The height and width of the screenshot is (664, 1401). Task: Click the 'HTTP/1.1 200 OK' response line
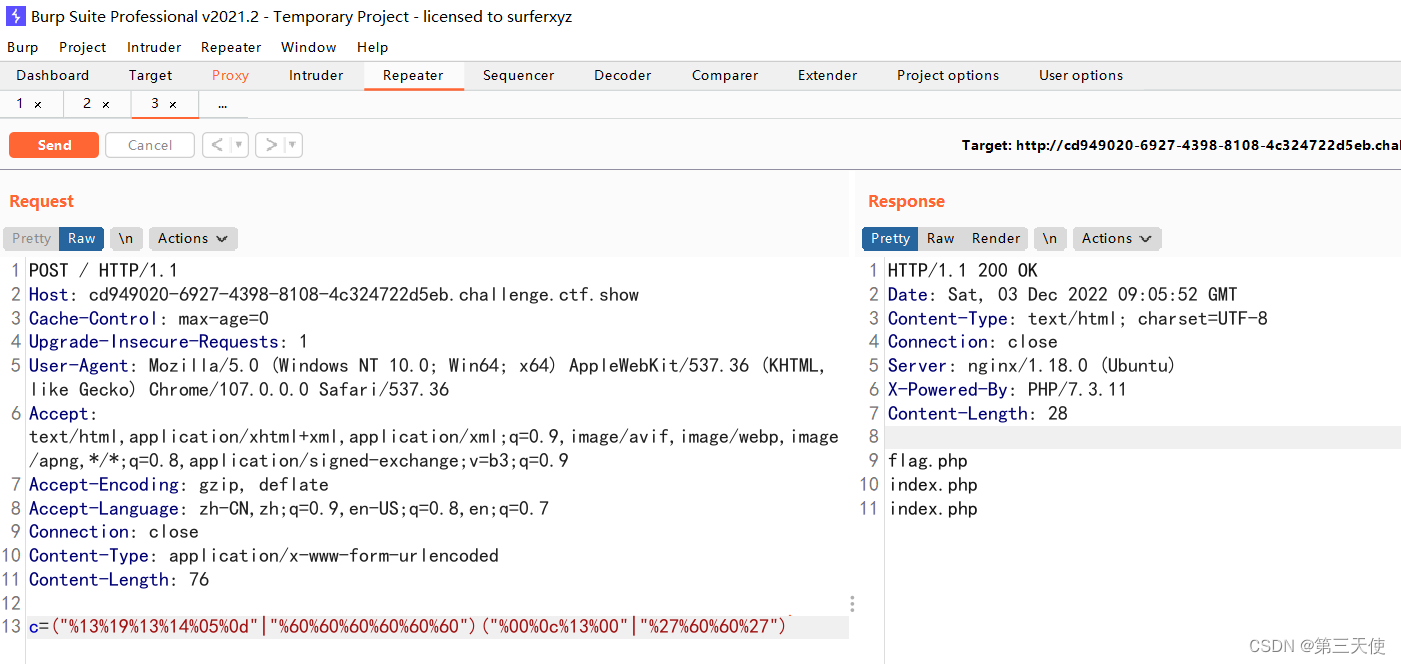[963, 271]
